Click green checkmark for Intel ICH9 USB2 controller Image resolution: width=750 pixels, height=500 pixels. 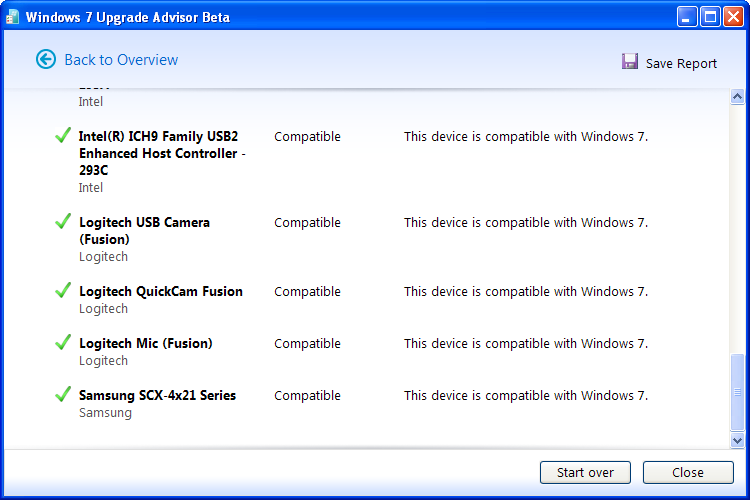pyautogui.click(x=63, y=135)
